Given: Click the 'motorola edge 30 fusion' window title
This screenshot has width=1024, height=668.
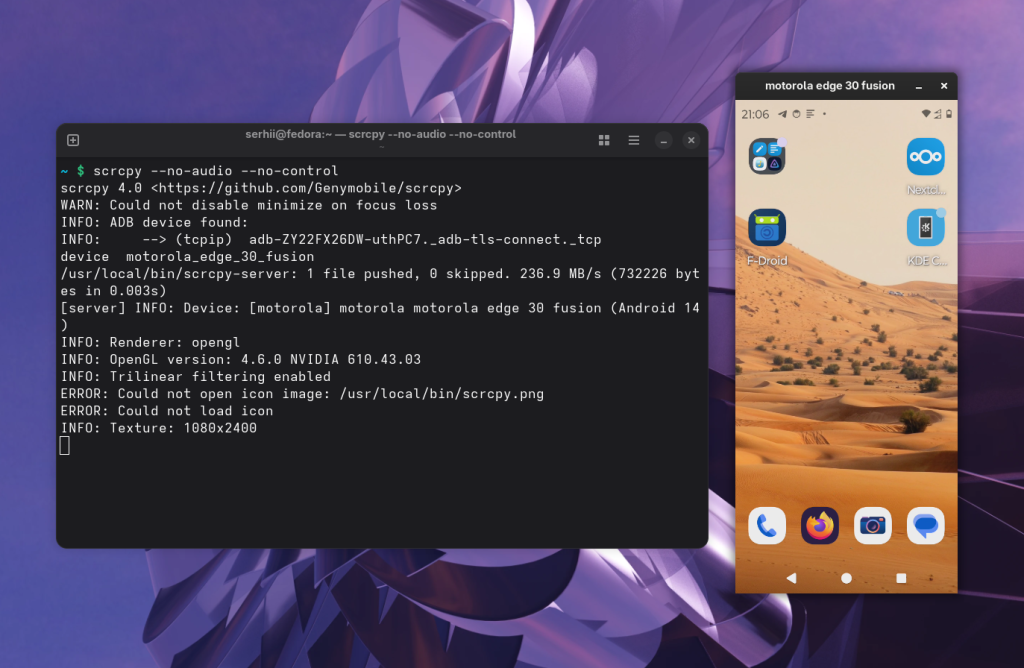Looking at the screenshot, I should (829, 86).
